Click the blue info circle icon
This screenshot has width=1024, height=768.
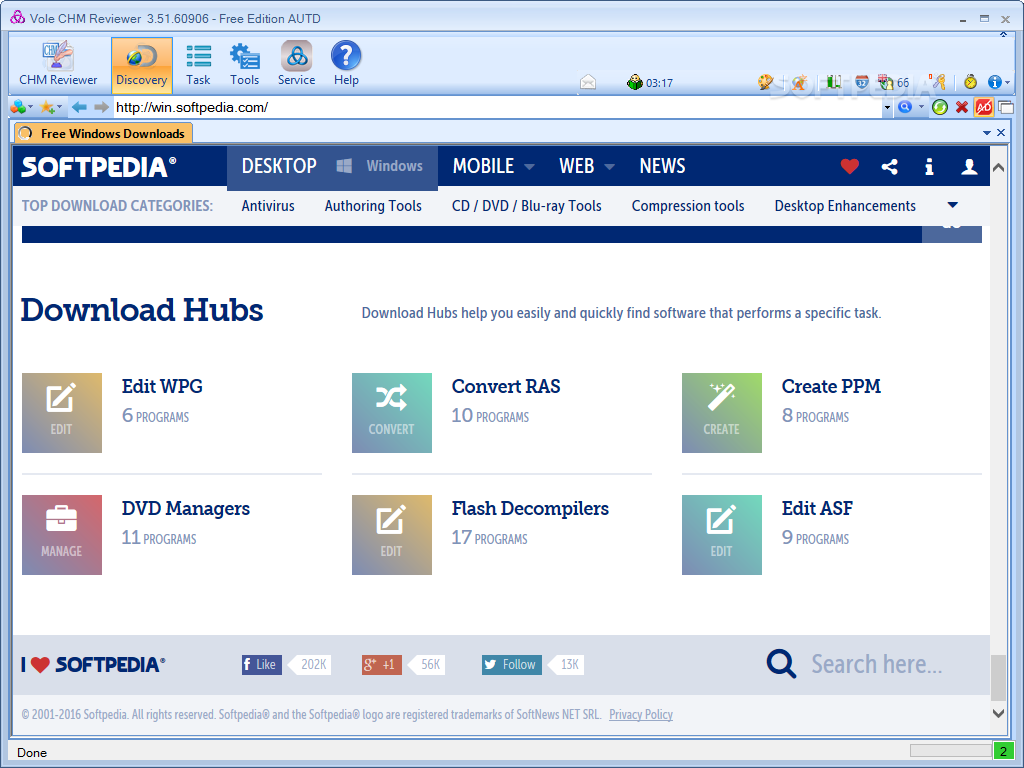coord(994,82)
